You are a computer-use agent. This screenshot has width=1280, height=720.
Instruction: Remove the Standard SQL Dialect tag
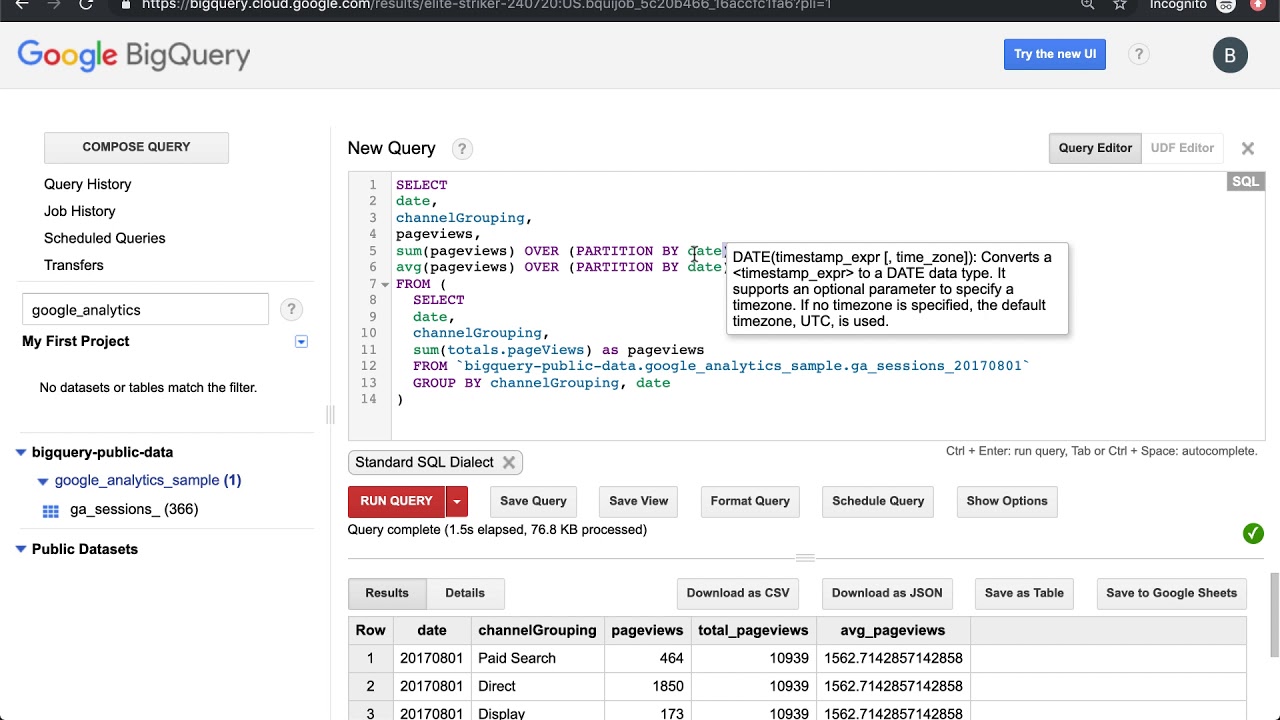(509, 462)
